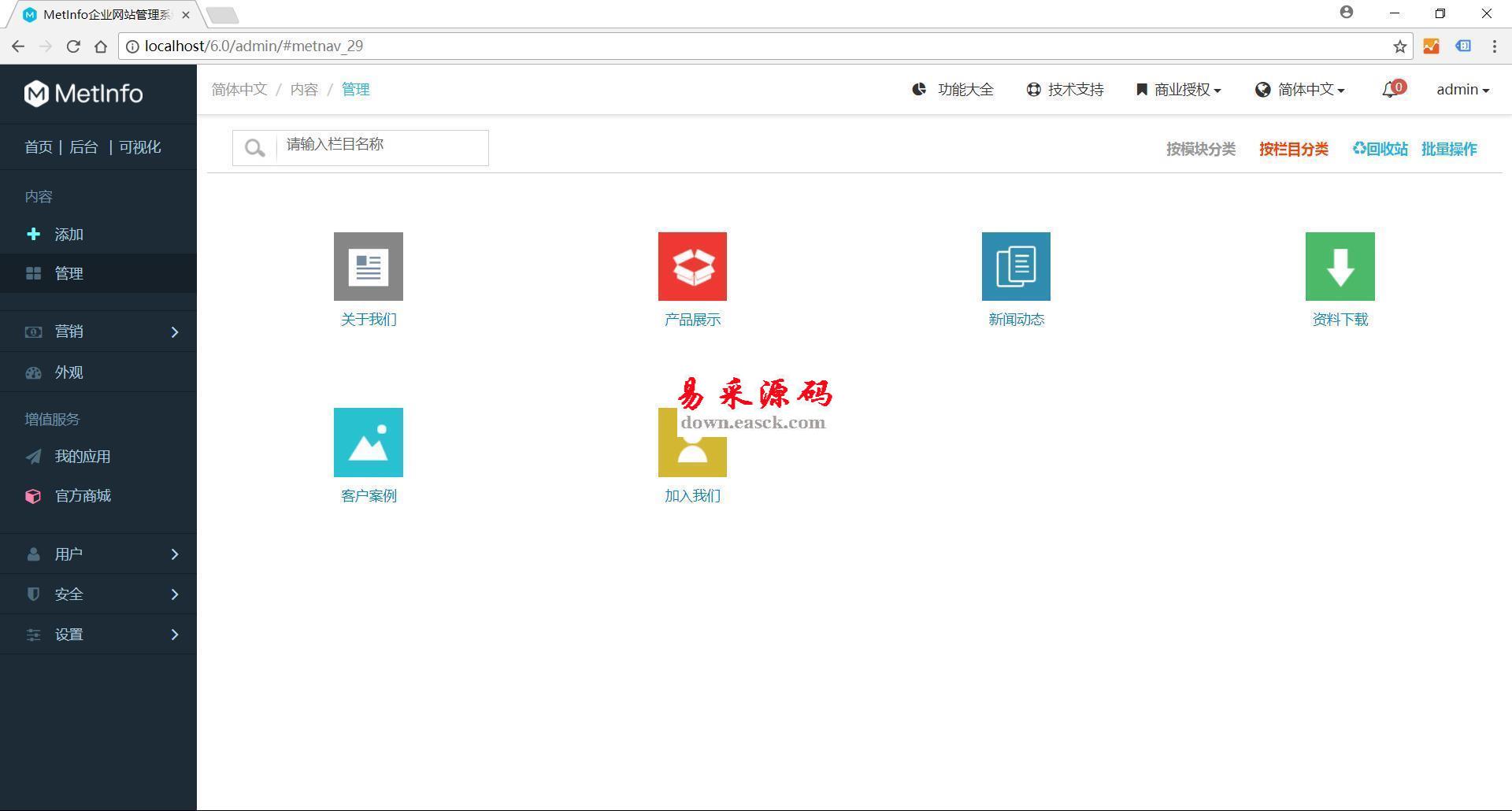The image size is (1512, 811).
Task: Open the admin account dropdown
Action: click(1462, 90)
